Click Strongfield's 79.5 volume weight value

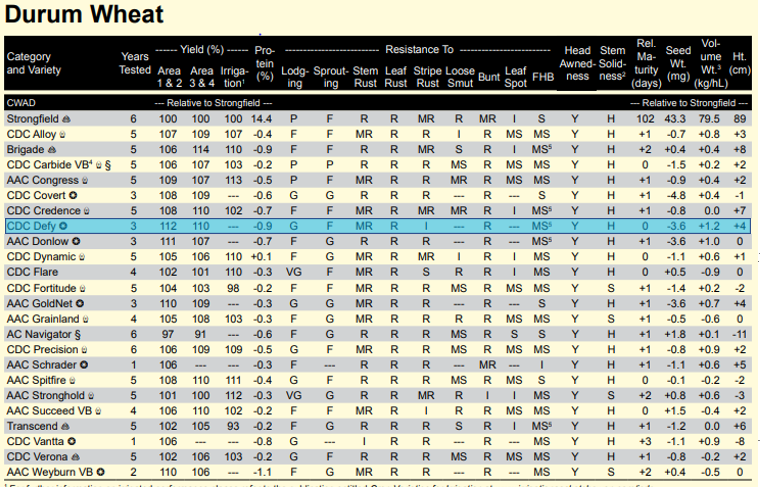point(709,119)
